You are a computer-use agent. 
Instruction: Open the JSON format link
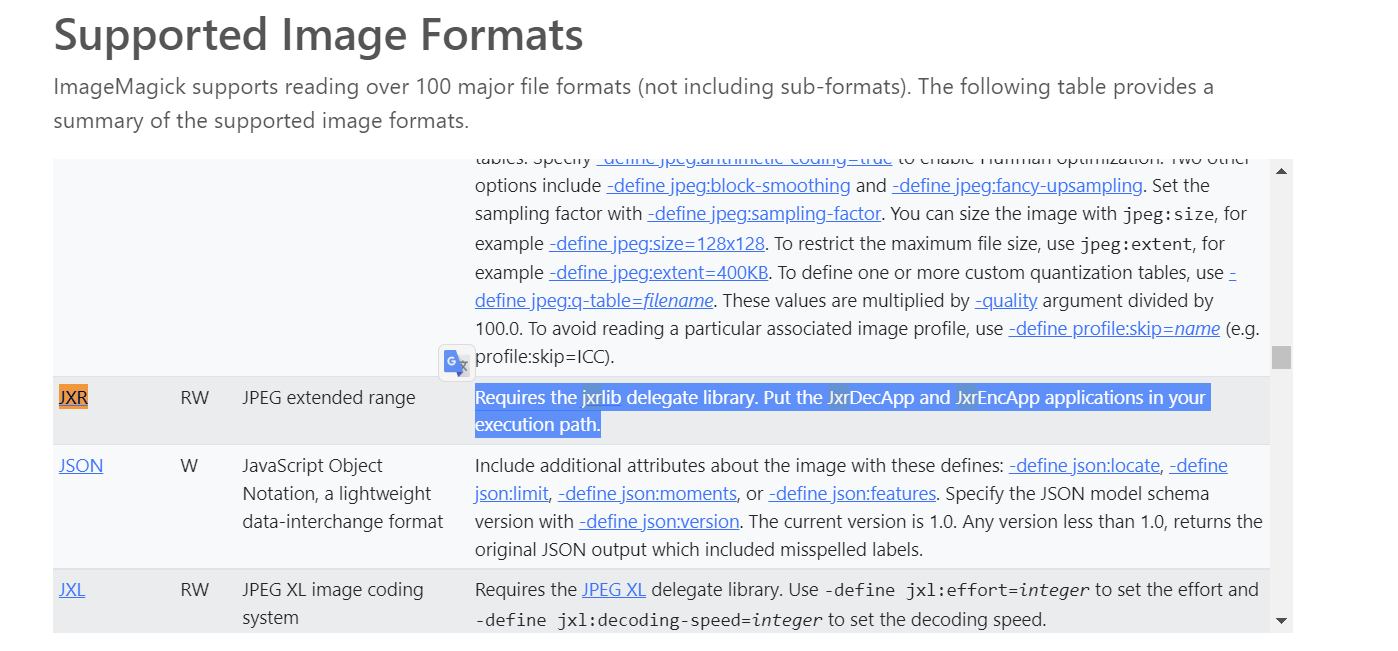pos(80,465)
